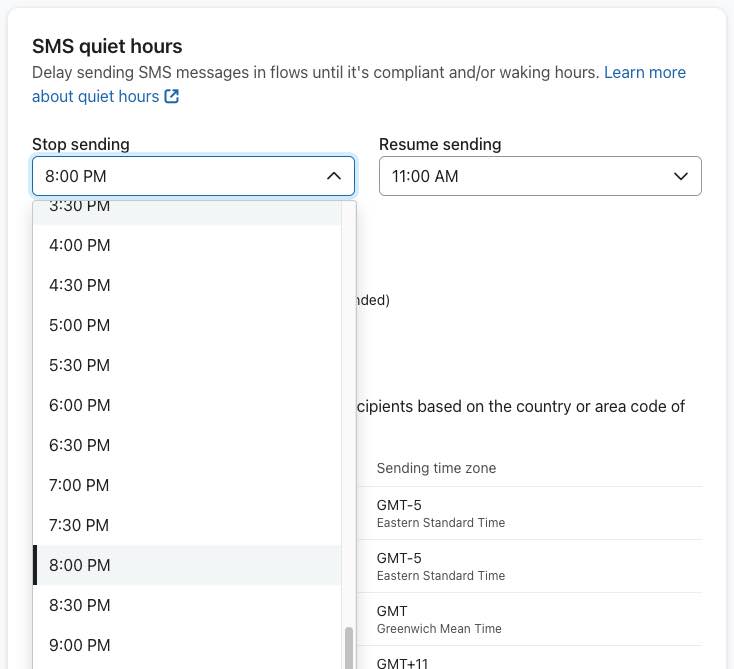Click the chevron-down arrow in Resume sending
734x669 pixels.
(x=681, y=176)
